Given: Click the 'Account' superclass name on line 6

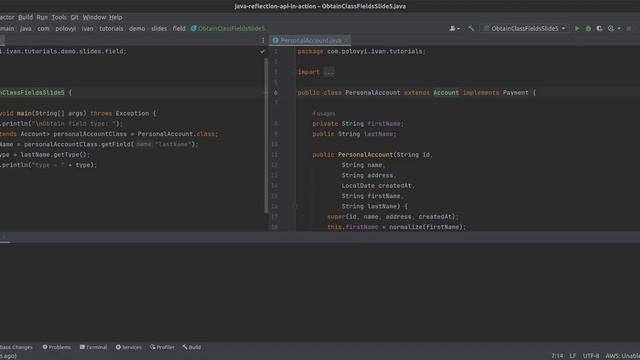Looking at the screenshot, I should pos(446,93).
